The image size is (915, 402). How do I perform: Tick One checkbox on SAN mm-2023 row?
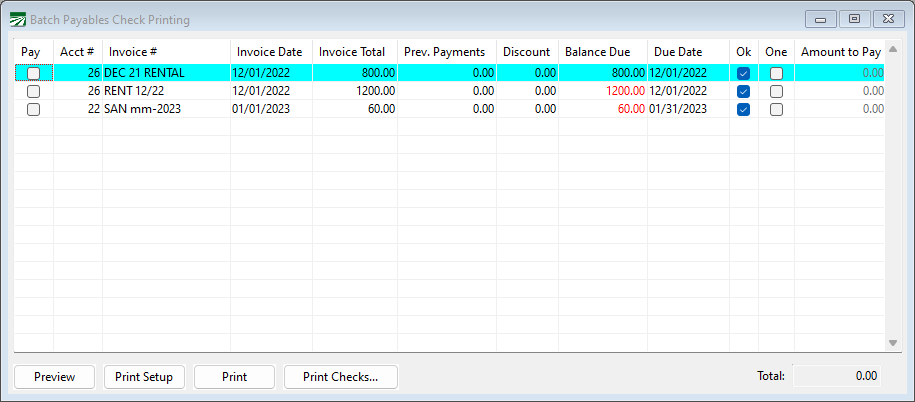point(776,109)
